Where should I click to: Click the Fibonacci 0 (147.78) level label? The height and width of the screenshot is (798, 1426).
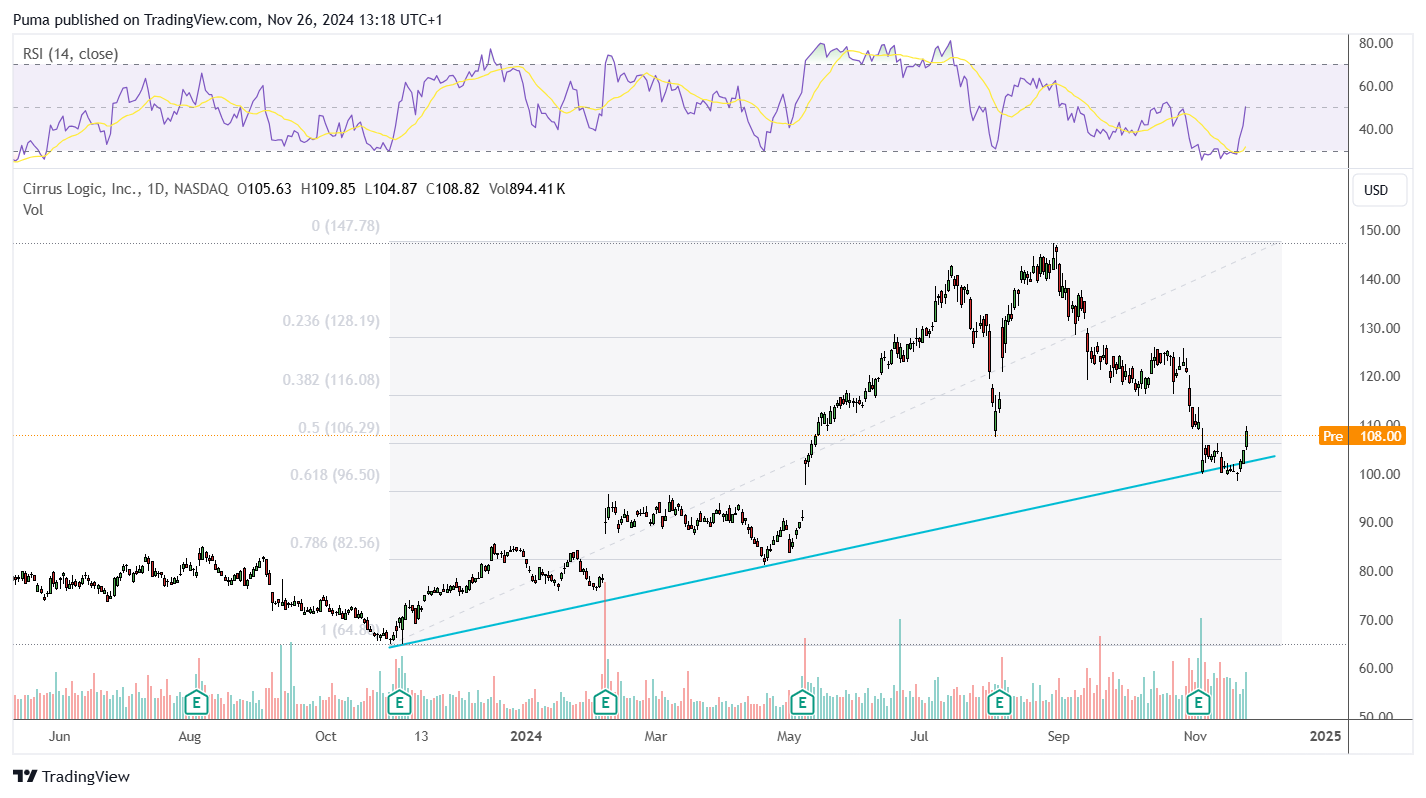346,226
